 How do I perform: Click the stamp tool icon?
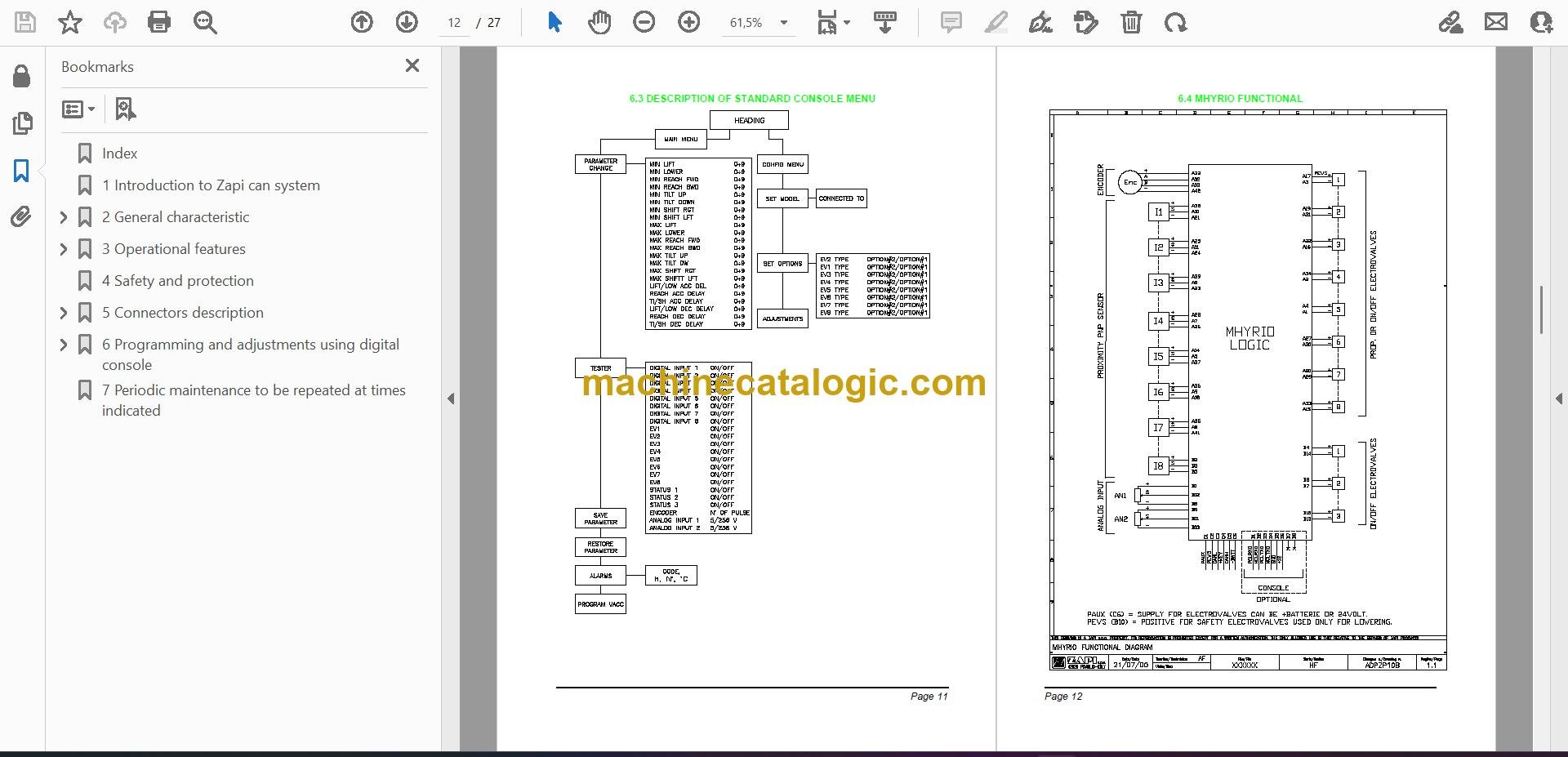coord(1086,22)
